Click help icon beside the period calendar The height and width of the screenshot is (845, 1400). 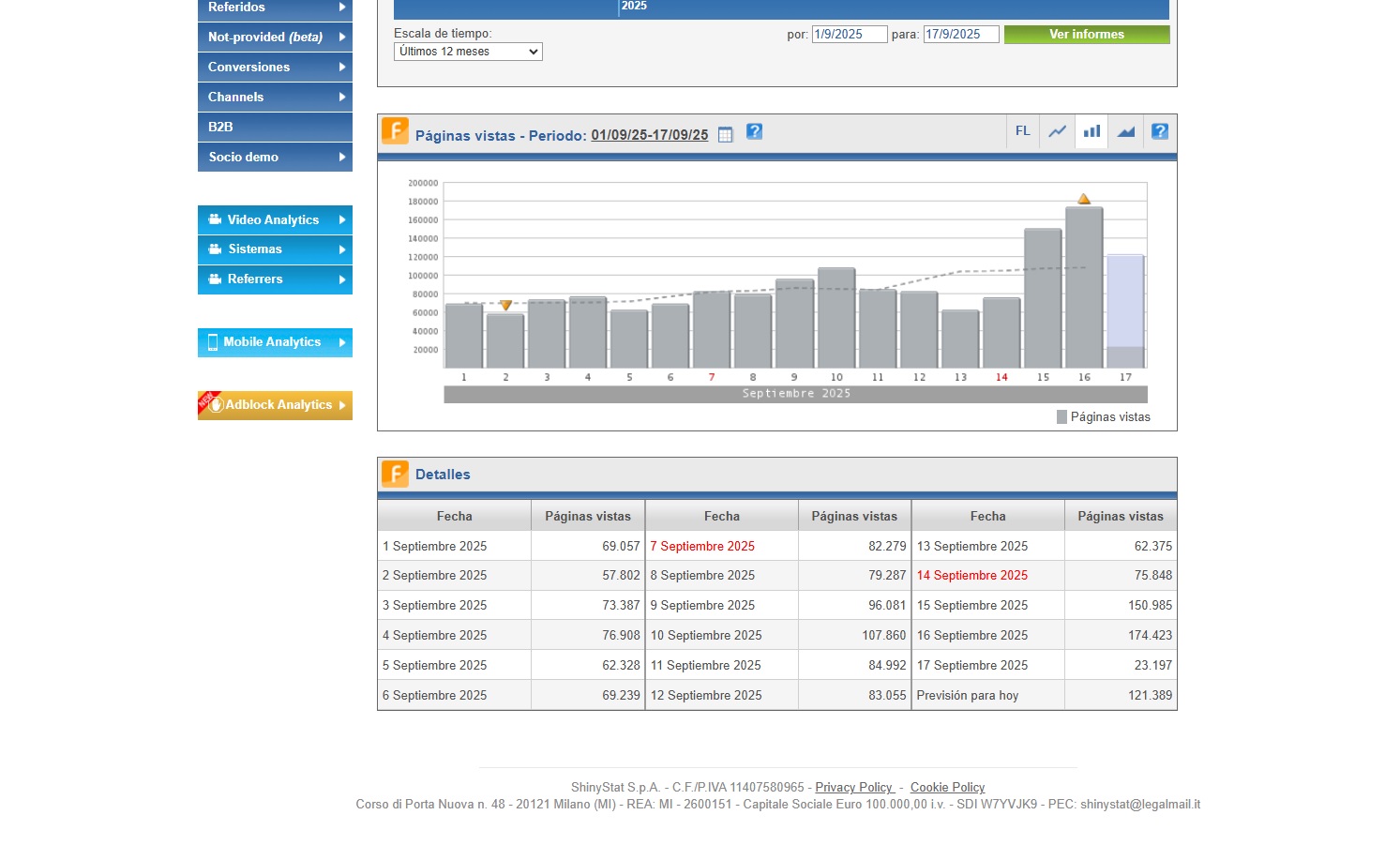[x=754, y=132]
